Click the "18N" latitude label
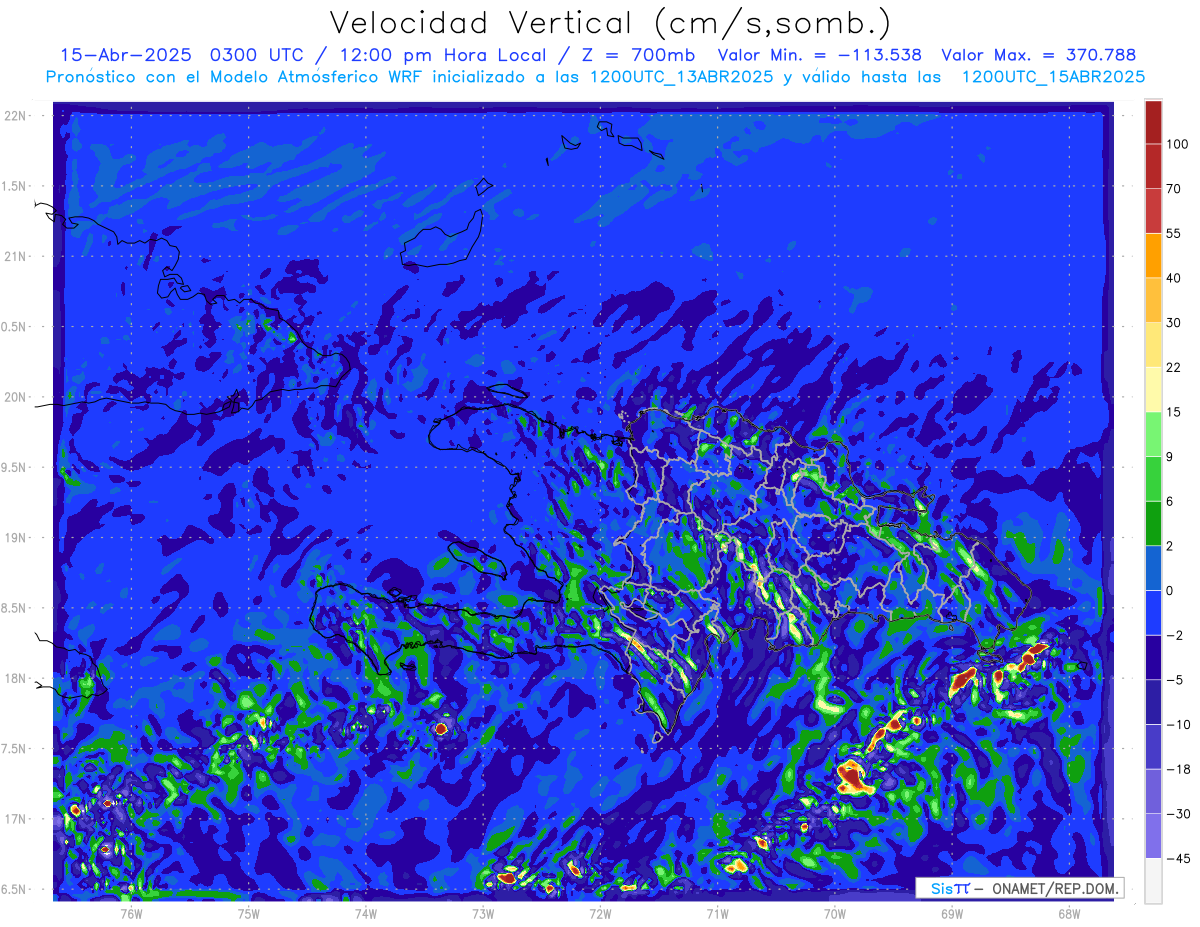 (x=15, y=679)
